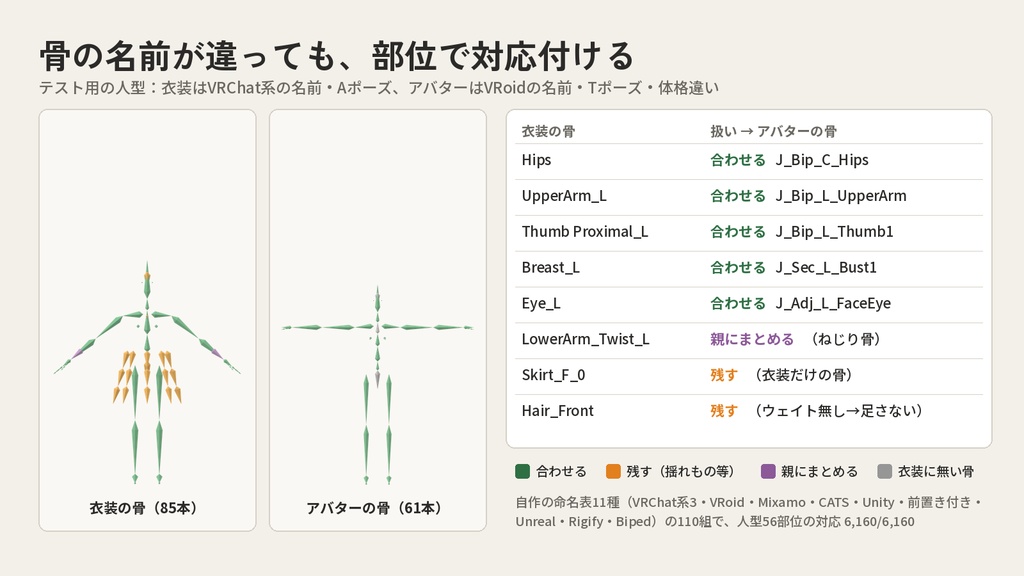Select the UpperArm_L cell

(564, 196)
